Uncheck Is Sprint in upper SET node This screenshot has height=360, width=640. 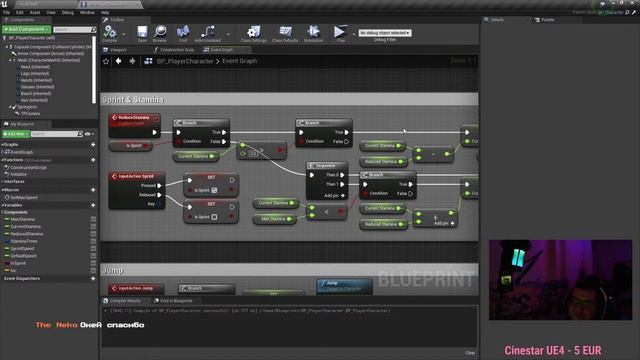[214, 190]
